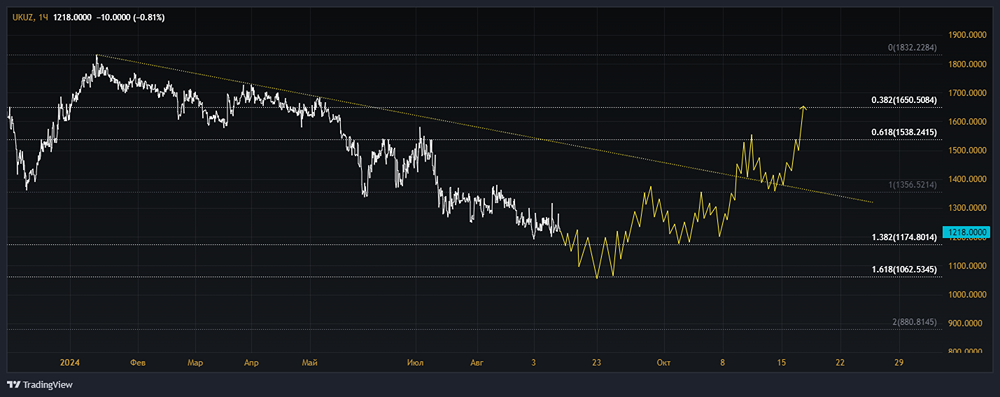Click the 1218.0000 price in header
1000x397 pixels.
pos(72,18)
